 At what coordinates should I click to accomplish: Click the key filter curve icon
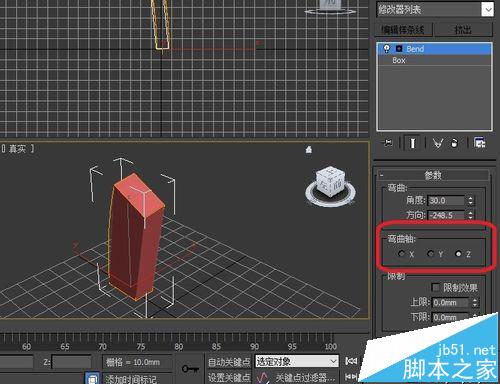(x=262, y=377)
